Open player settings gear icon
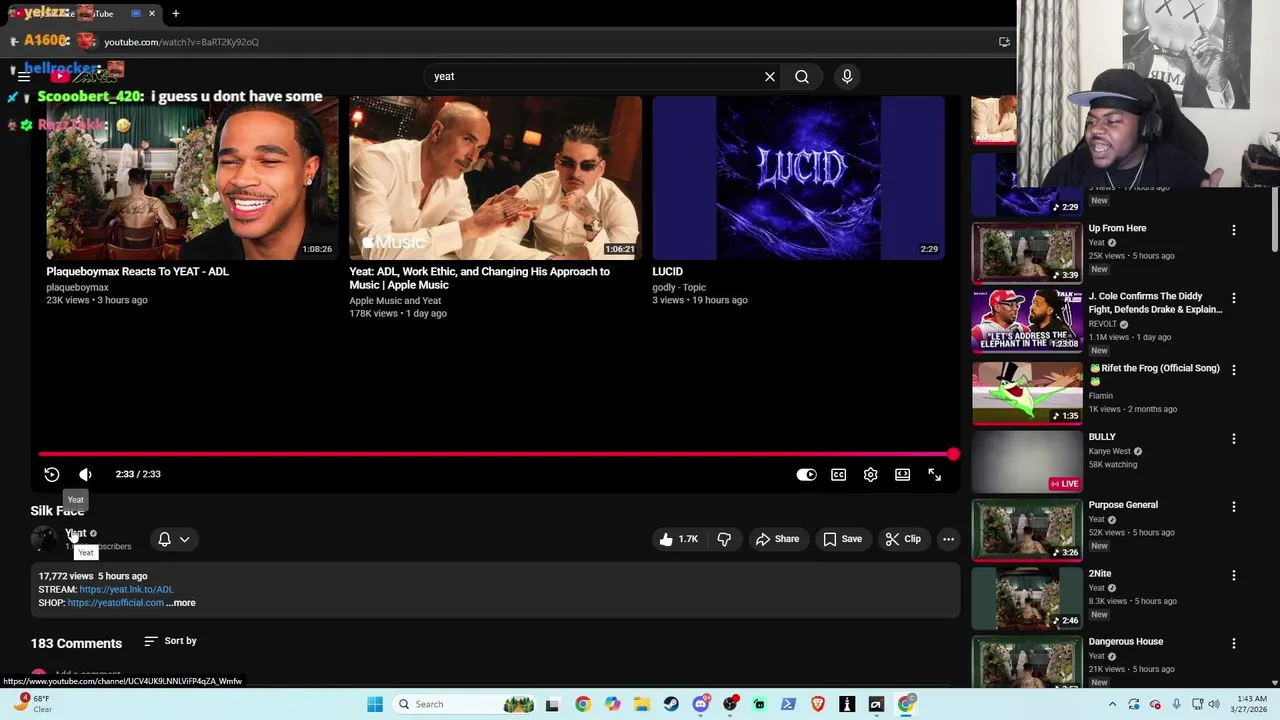The width and height of the screenshot is (1280, 720). [x=870, y=475]
